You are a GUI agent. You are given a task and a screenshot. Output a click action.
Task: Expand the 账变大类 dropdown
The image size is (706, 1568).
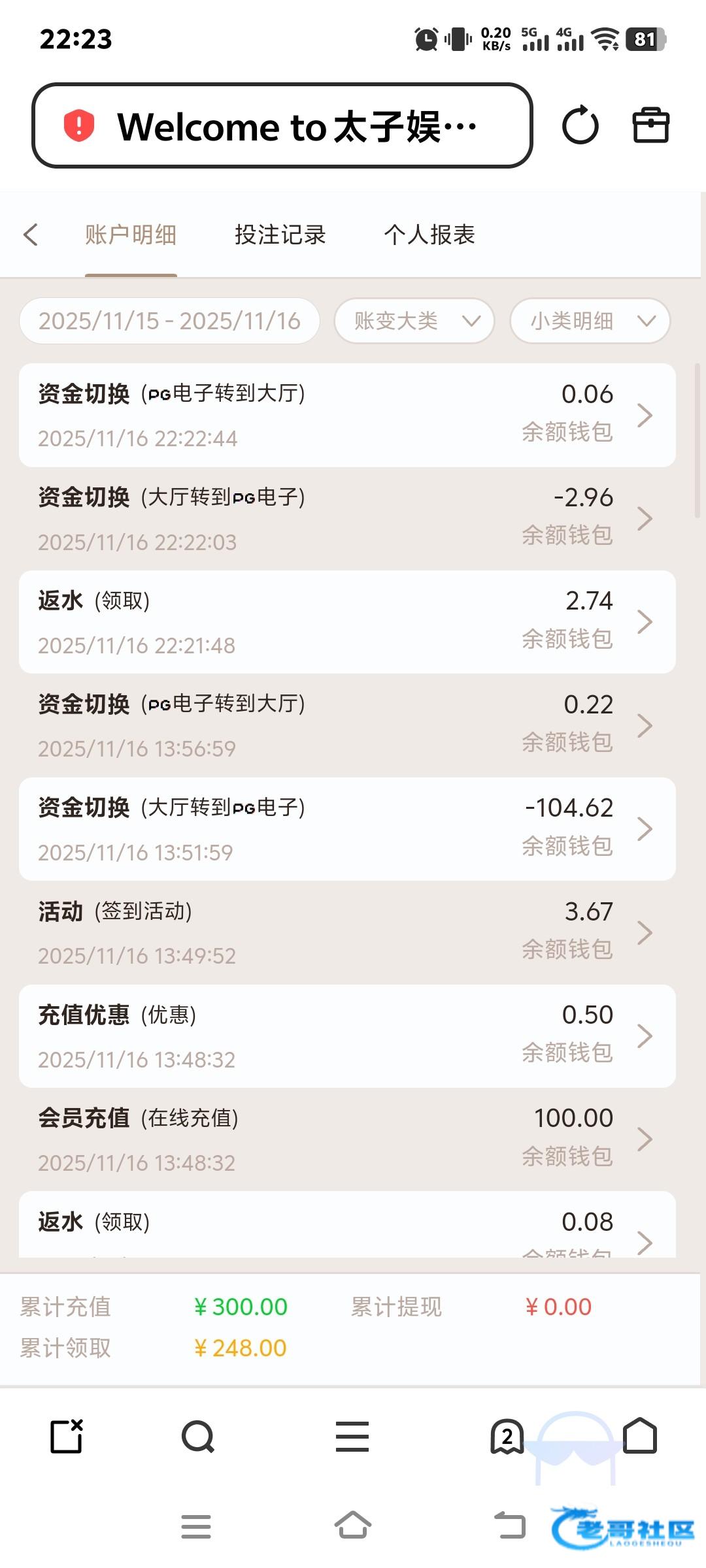tap(414, 321)
